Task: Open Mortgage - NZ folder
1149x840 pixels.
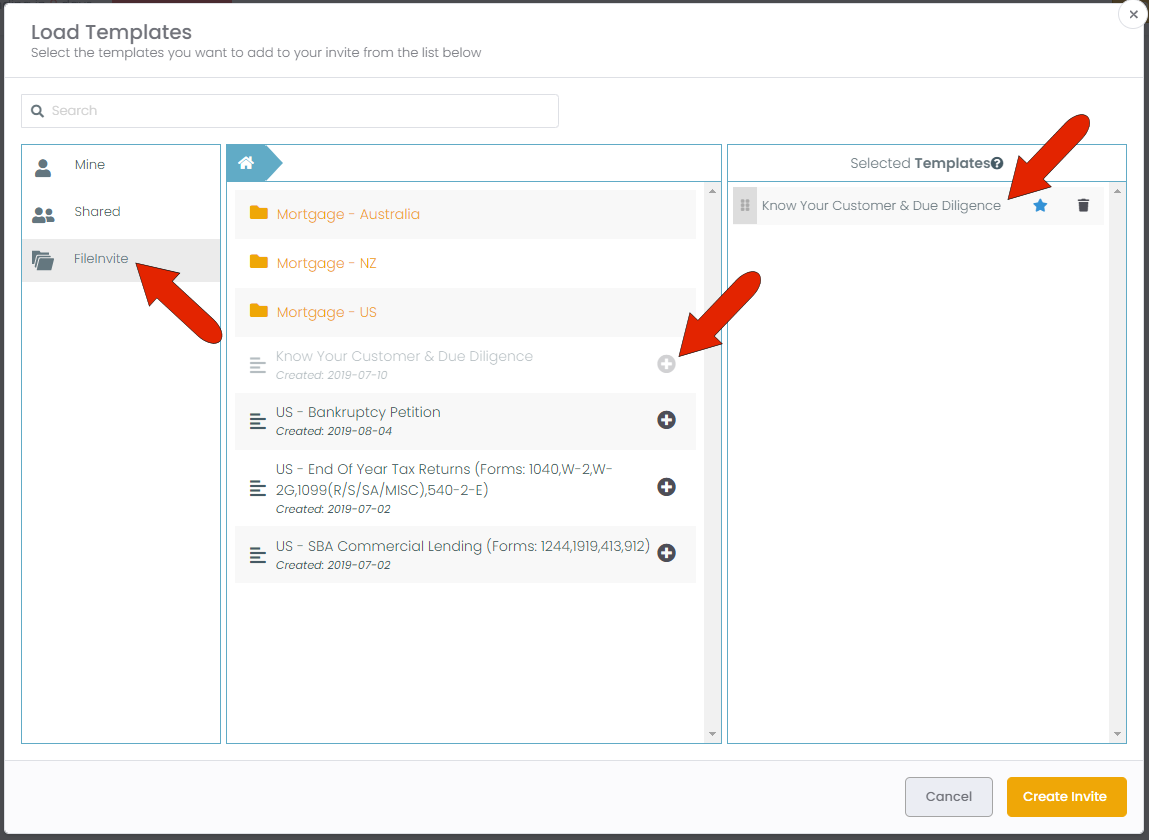Action: tap(326, 263)
